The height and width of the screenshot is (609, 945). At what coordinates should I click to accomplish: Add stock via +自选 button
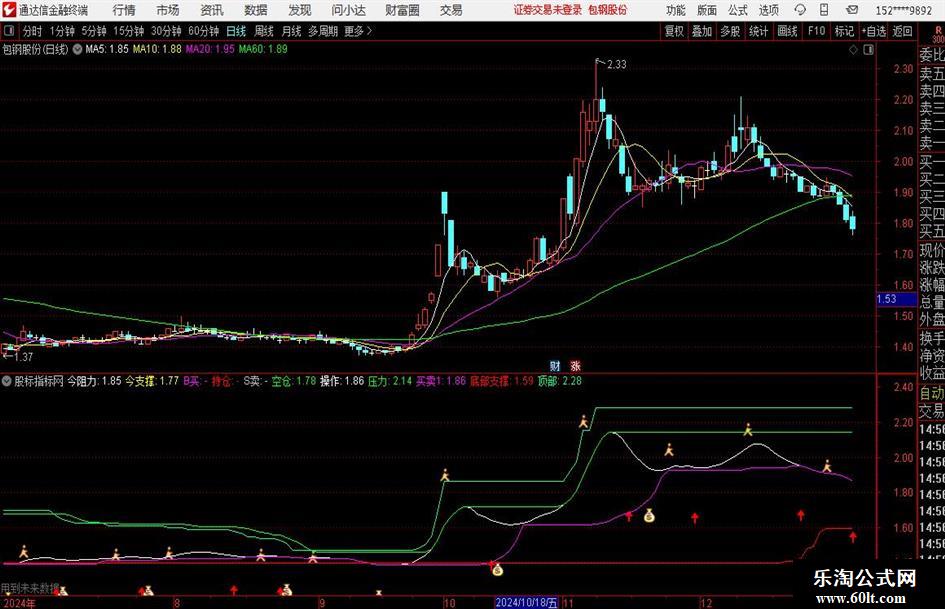[874, 31]
